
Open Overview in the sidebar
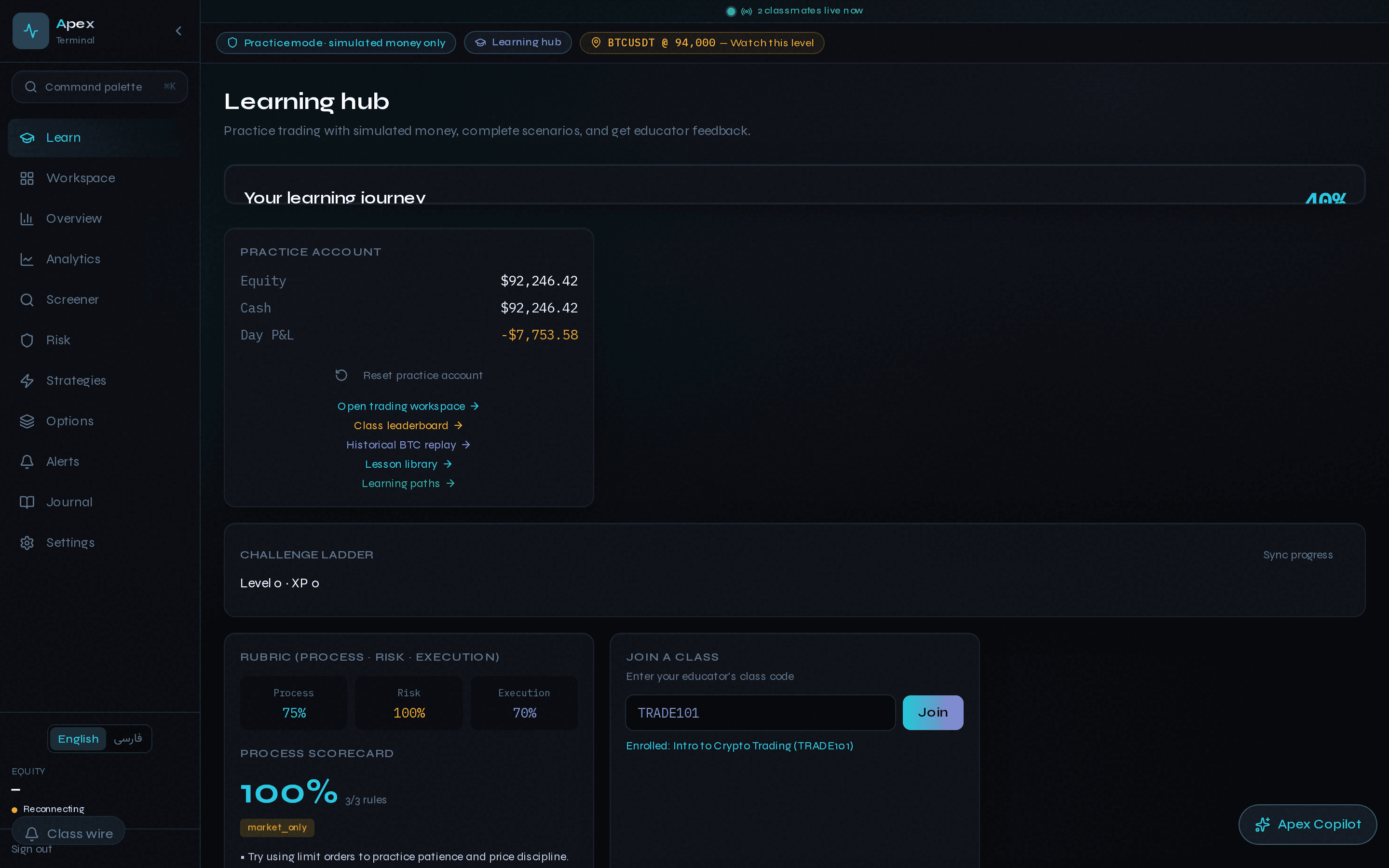tap(100, 219)
